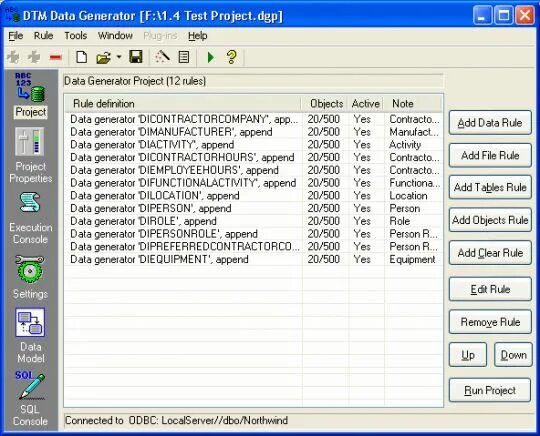The height and width of the screenshot is (436, 540).
Task: Click the Data Generator Project (12 rules) label
Action: (x=135, y=81)
